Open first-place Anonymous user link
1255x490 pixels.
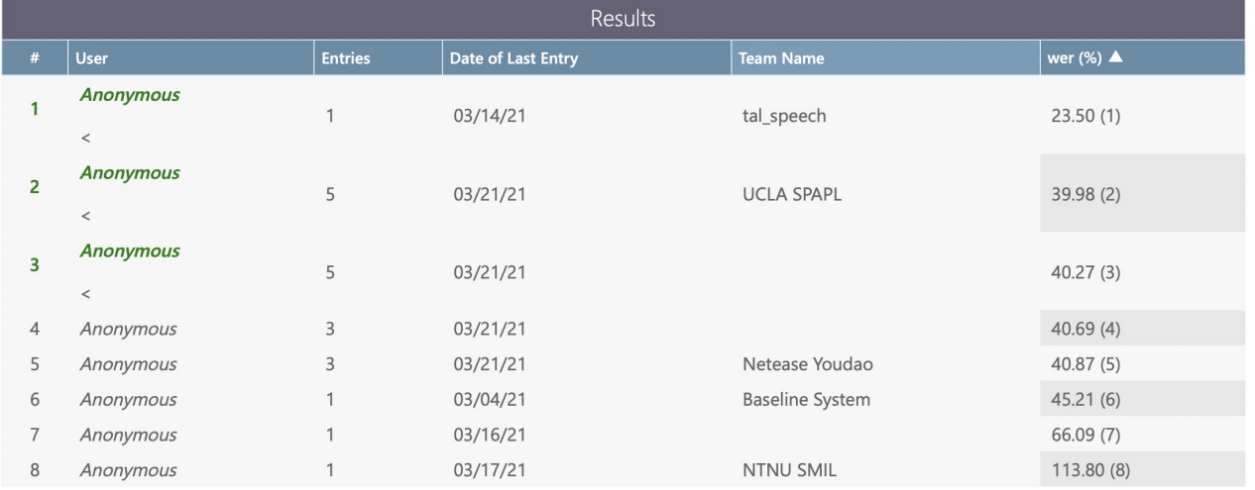[130, 95]
